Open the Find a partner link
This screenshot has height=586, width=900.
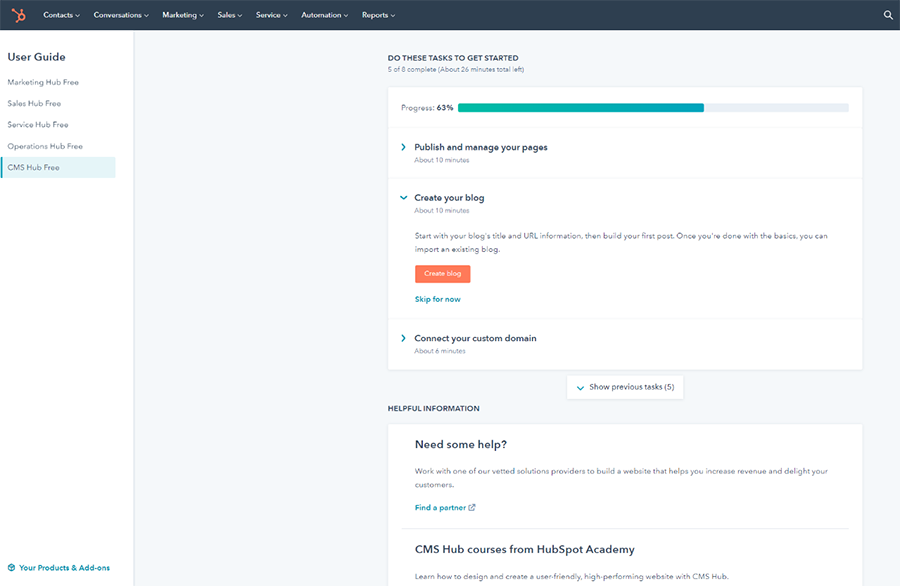click(440, 507)
